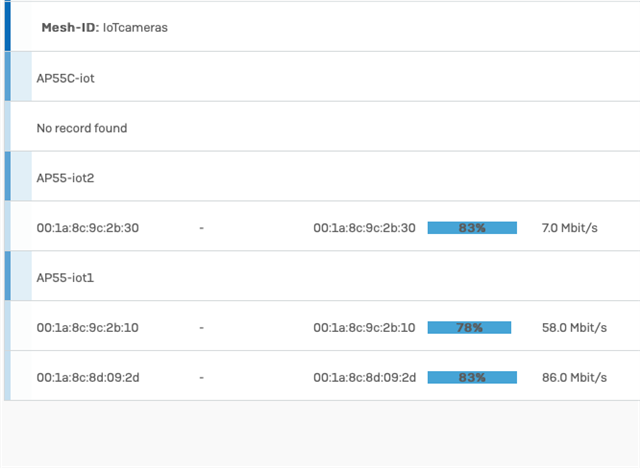This screenshot has height=468, width=640.
Task: Click the blue marker beside AP55-iot1
Action: (8, 277)
